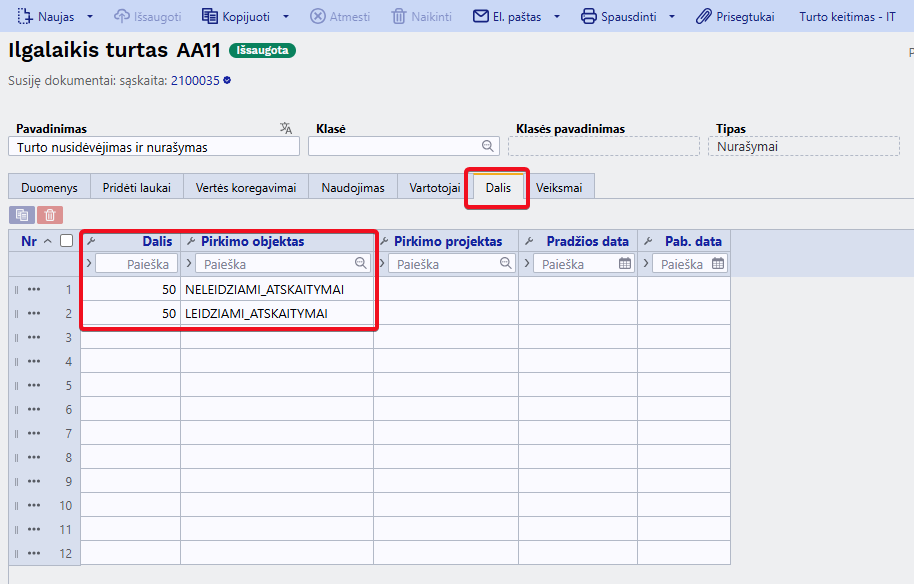Click the magnifier icon in Klasė field
The height and width of the screenshot is (584, 914).
click(x=487, y=146)
